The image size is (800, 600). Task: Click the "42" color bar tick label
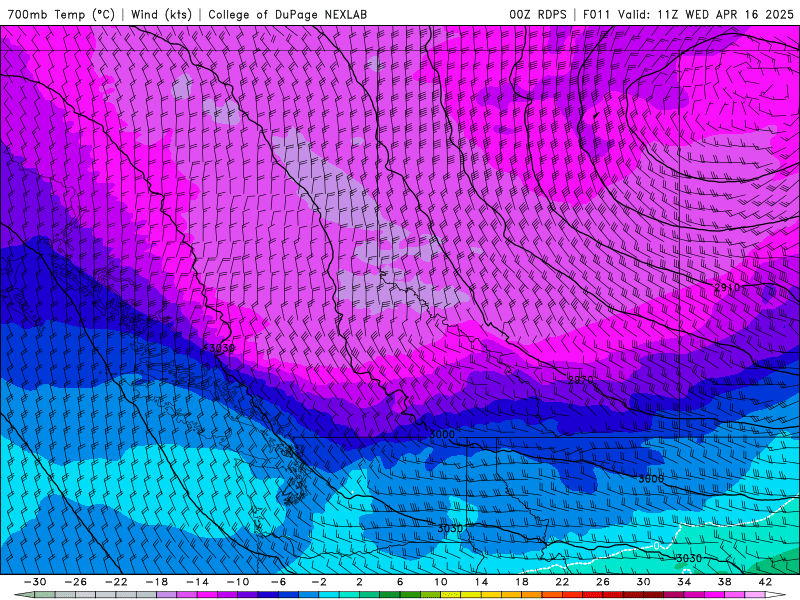click(765, 582)
